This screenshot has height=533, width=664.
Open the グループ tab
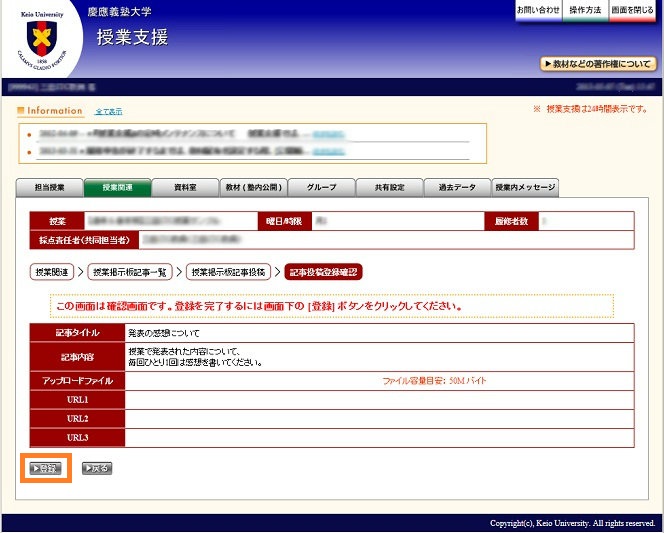[321, 188]
